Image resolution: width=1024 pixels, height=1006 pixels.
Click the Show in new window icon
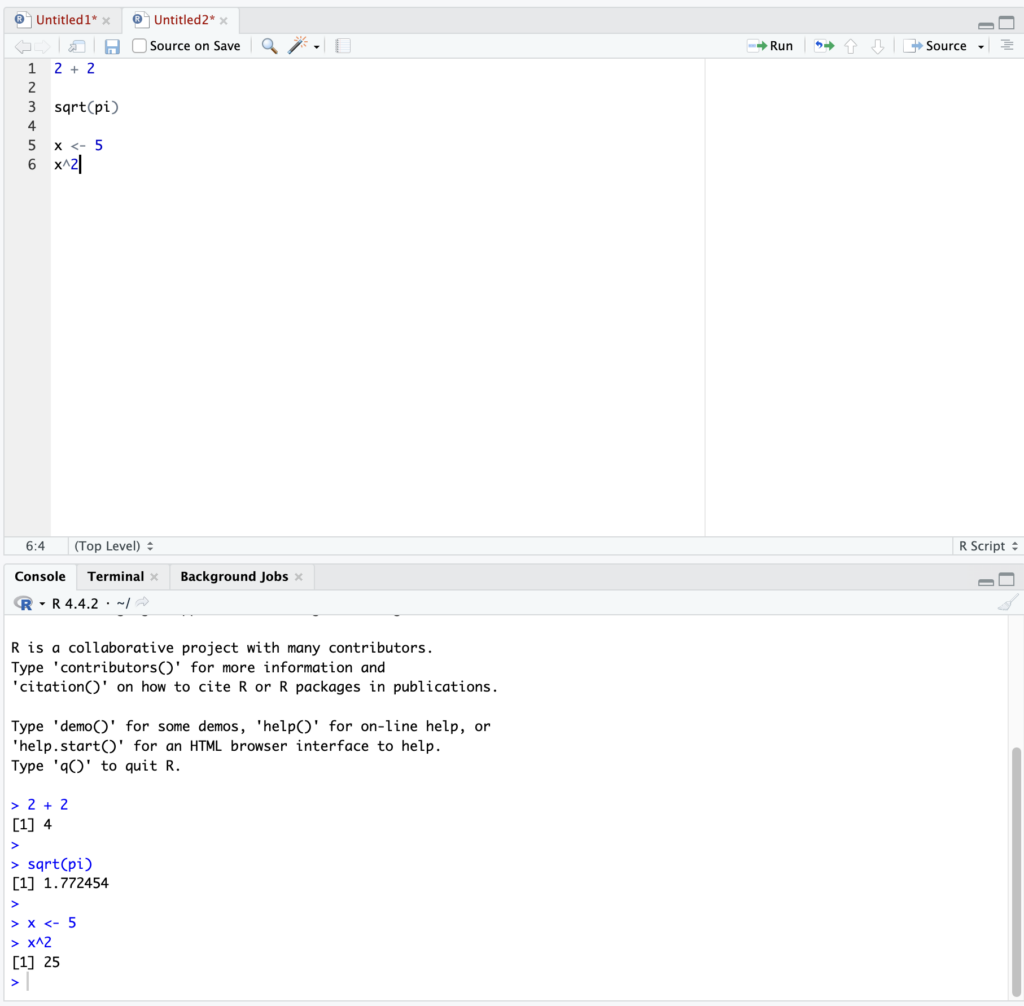tap(77, 46)
